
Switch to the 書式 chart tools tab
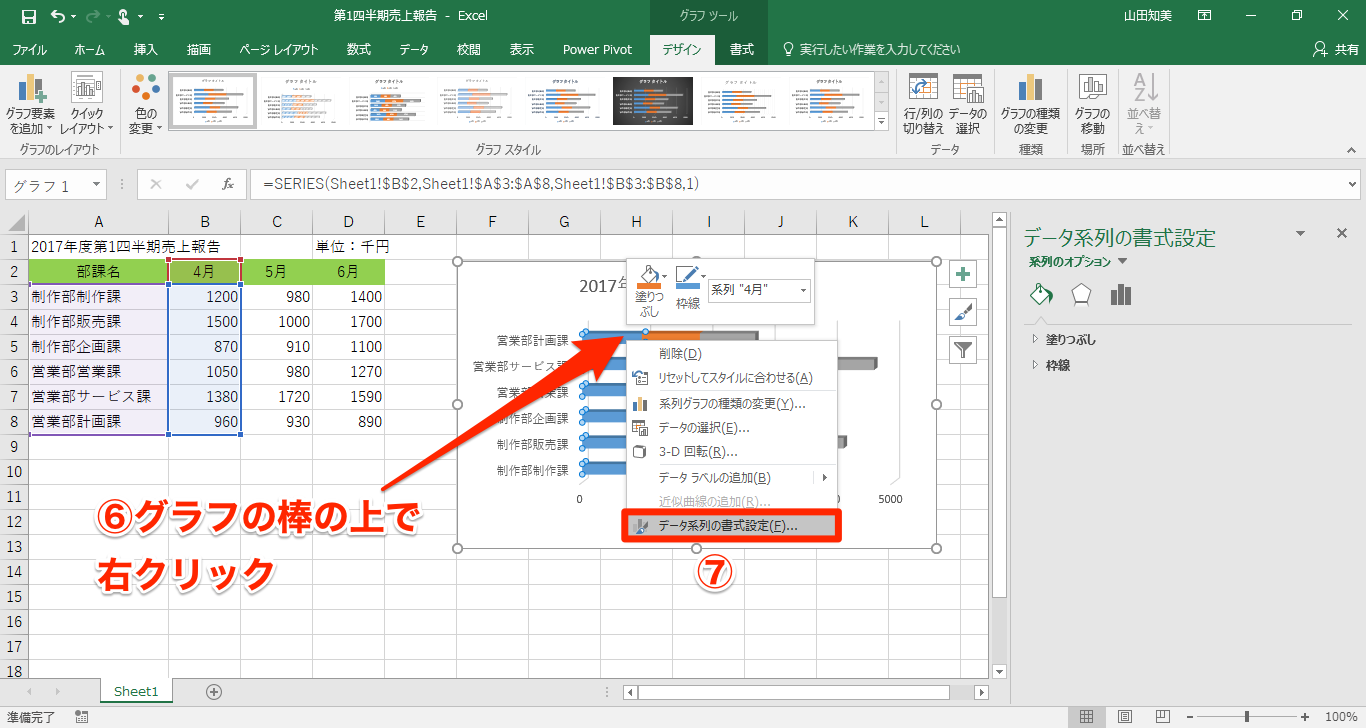tap(741, 49)
